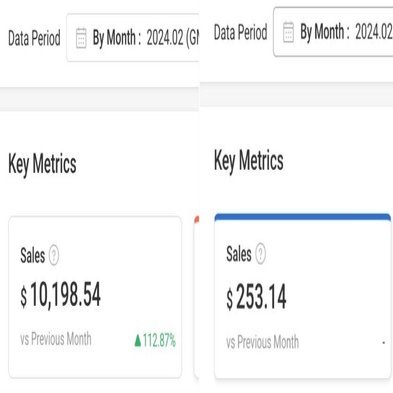Click the $253.14 sales amount
The width and height of the screenshot is (393, 393).
click(x=256, y=297)
